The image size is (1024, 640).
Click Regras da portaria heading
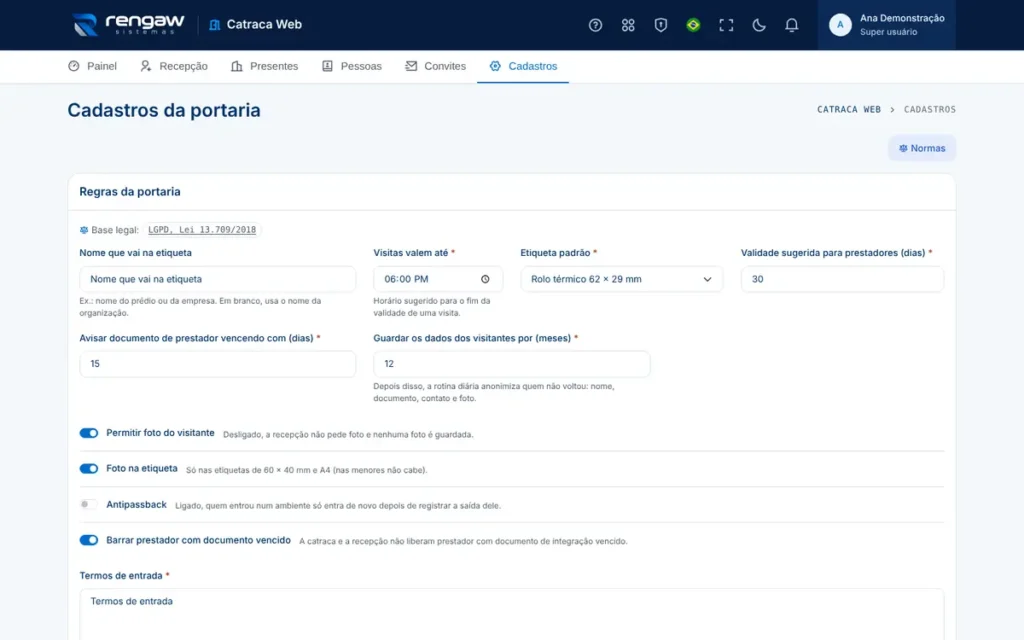[x=130, y=192]
